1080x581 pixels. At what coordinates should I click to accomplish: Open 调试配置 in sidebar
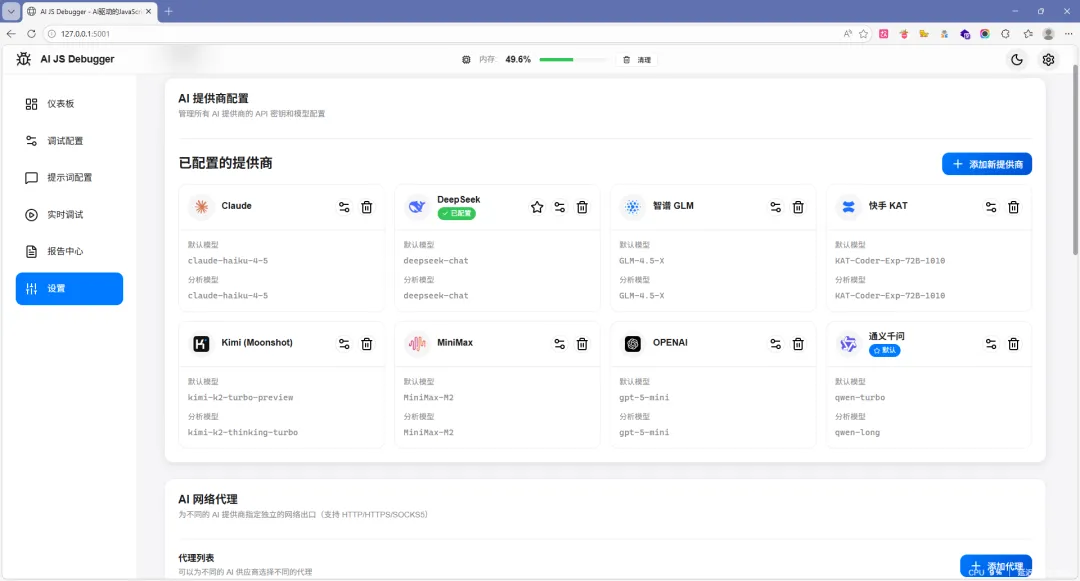pos(69,140)
